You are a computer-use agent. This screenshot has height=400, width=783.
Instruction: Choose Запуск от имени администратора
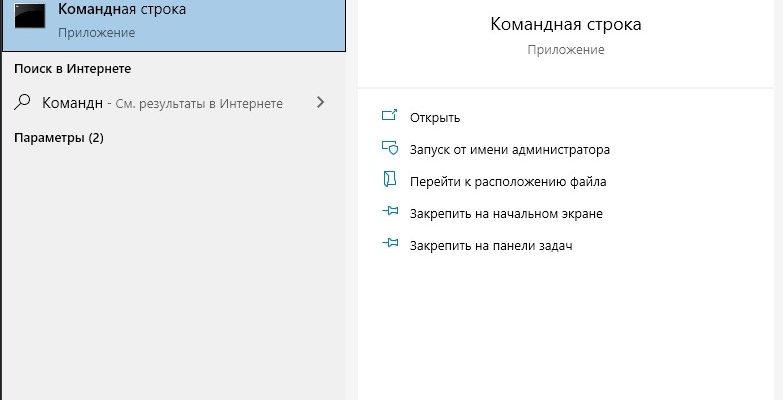pos(509,150)
